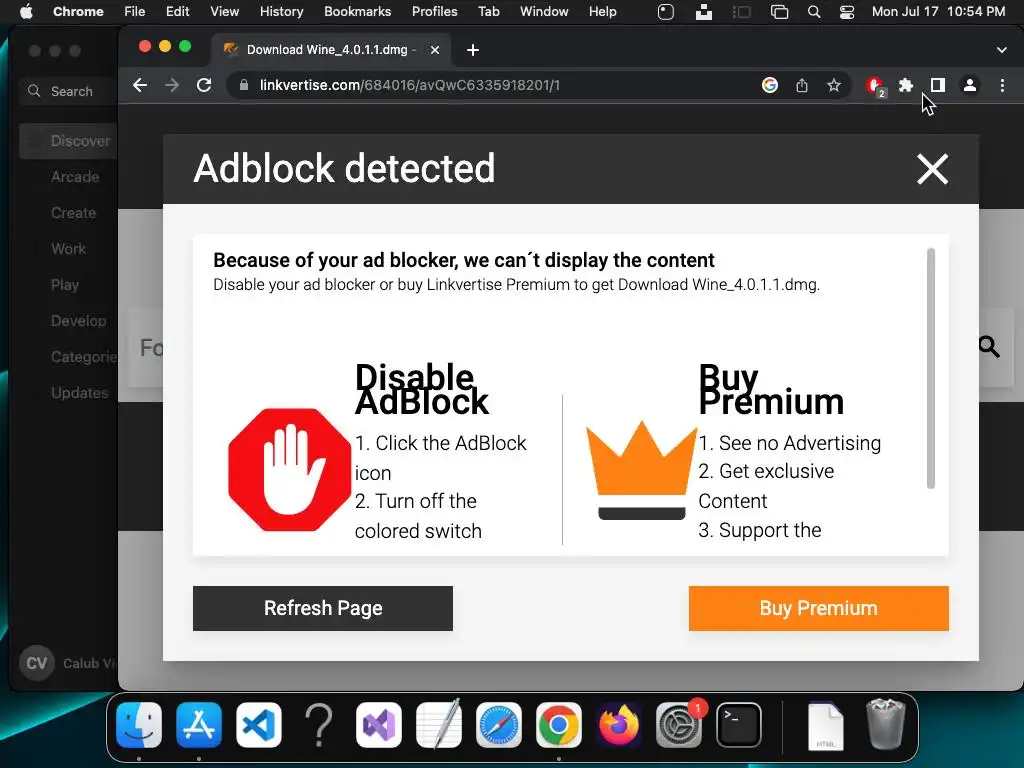Open the Chrome extensions puzzle icon
The width and height of the screenshot is (1024, 768).
click(906, 86)
